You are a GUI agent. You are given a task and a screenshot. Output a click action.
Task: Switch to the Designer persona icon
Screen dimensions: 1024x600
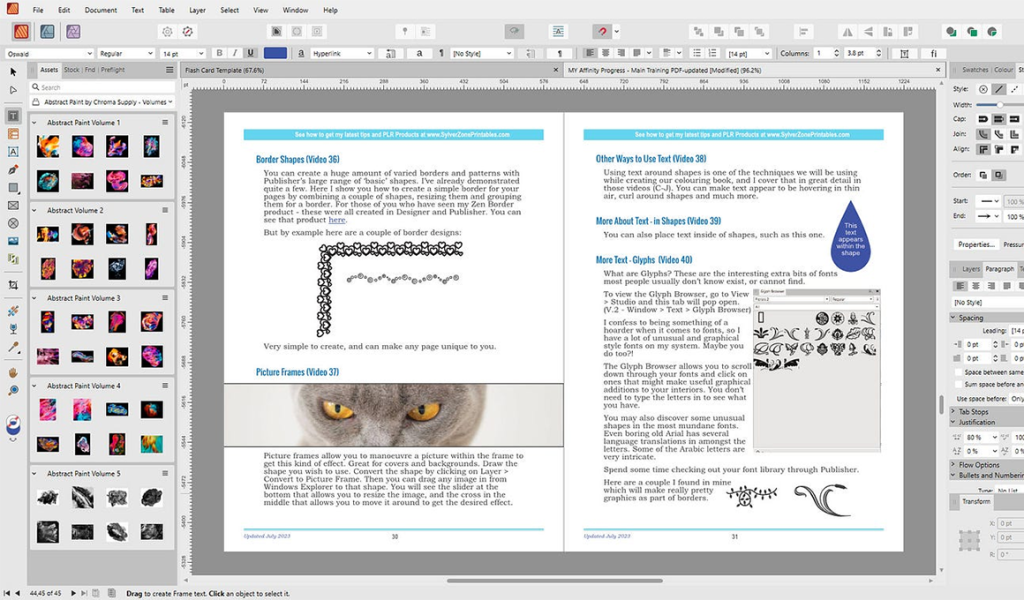(x=47, y=31)
